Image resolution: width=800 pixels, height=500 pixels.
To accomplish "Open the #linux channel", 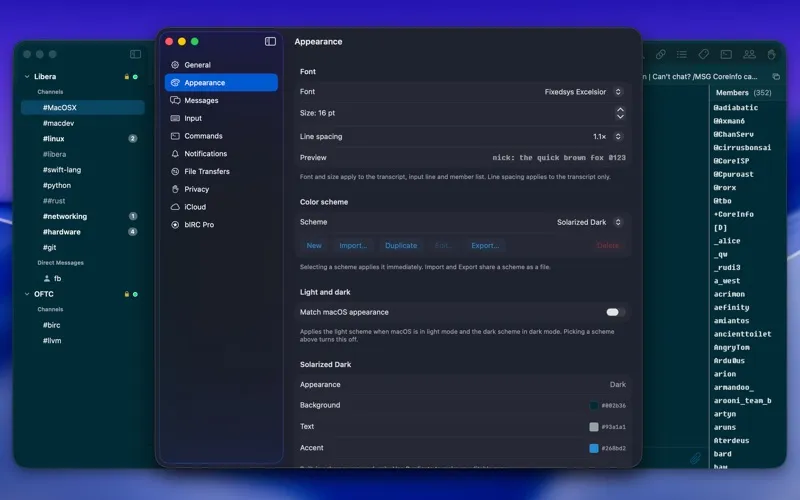I will point(83,139).
